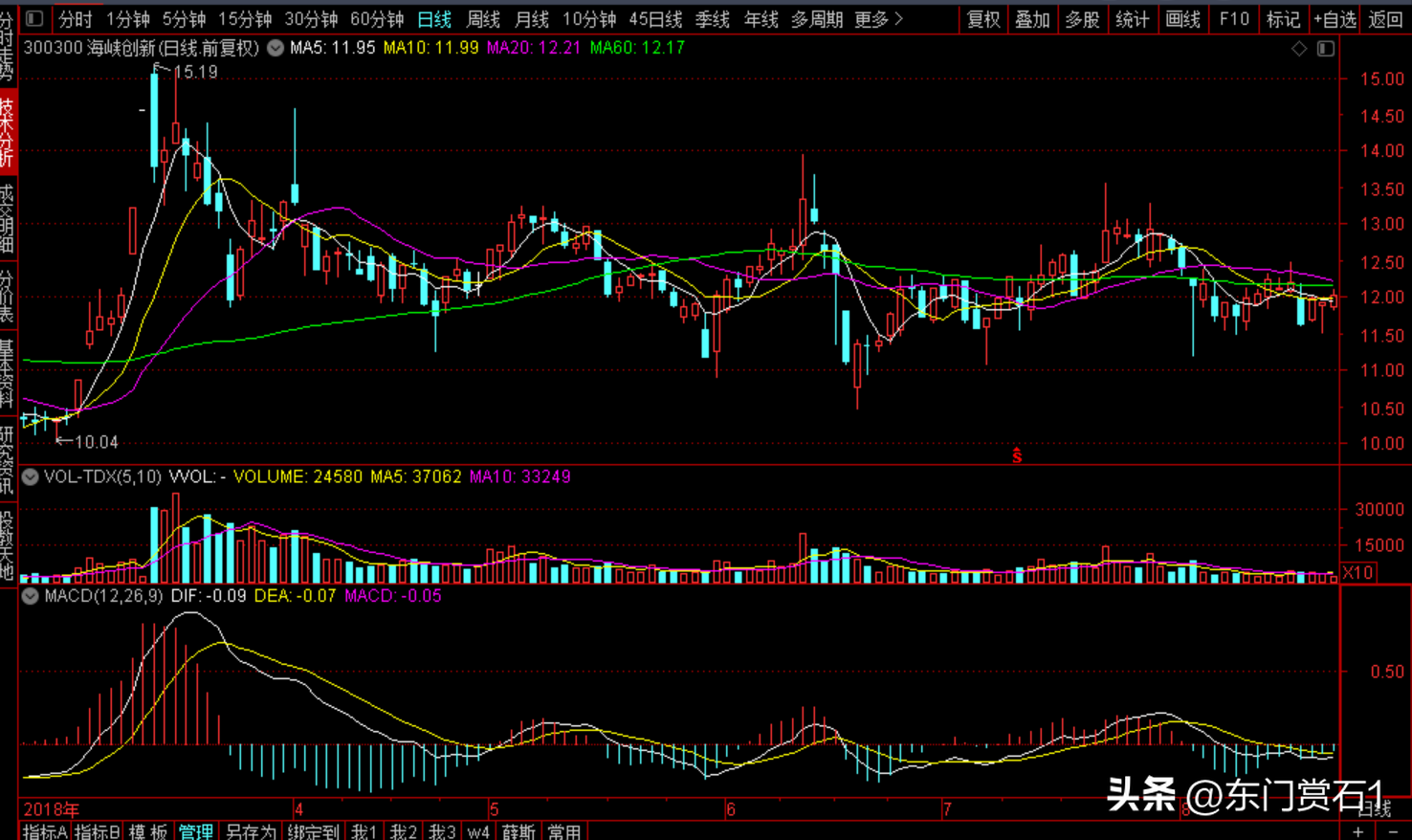Click the 返回 button
The height and width of the screenshot is (840, 1412).
1384,19
